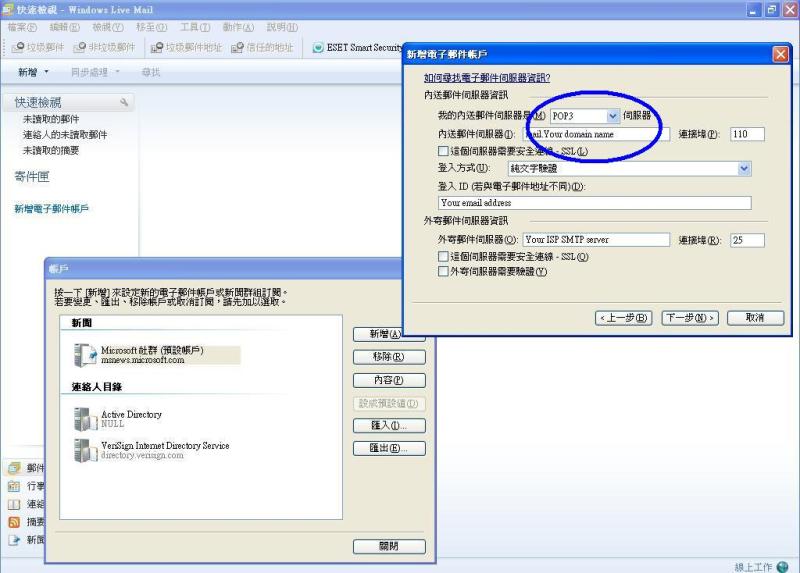Open the wrench icon beside 快速檢視
Image resolution: width=800 pixels, height=573 pixels.
pos(124,102)
